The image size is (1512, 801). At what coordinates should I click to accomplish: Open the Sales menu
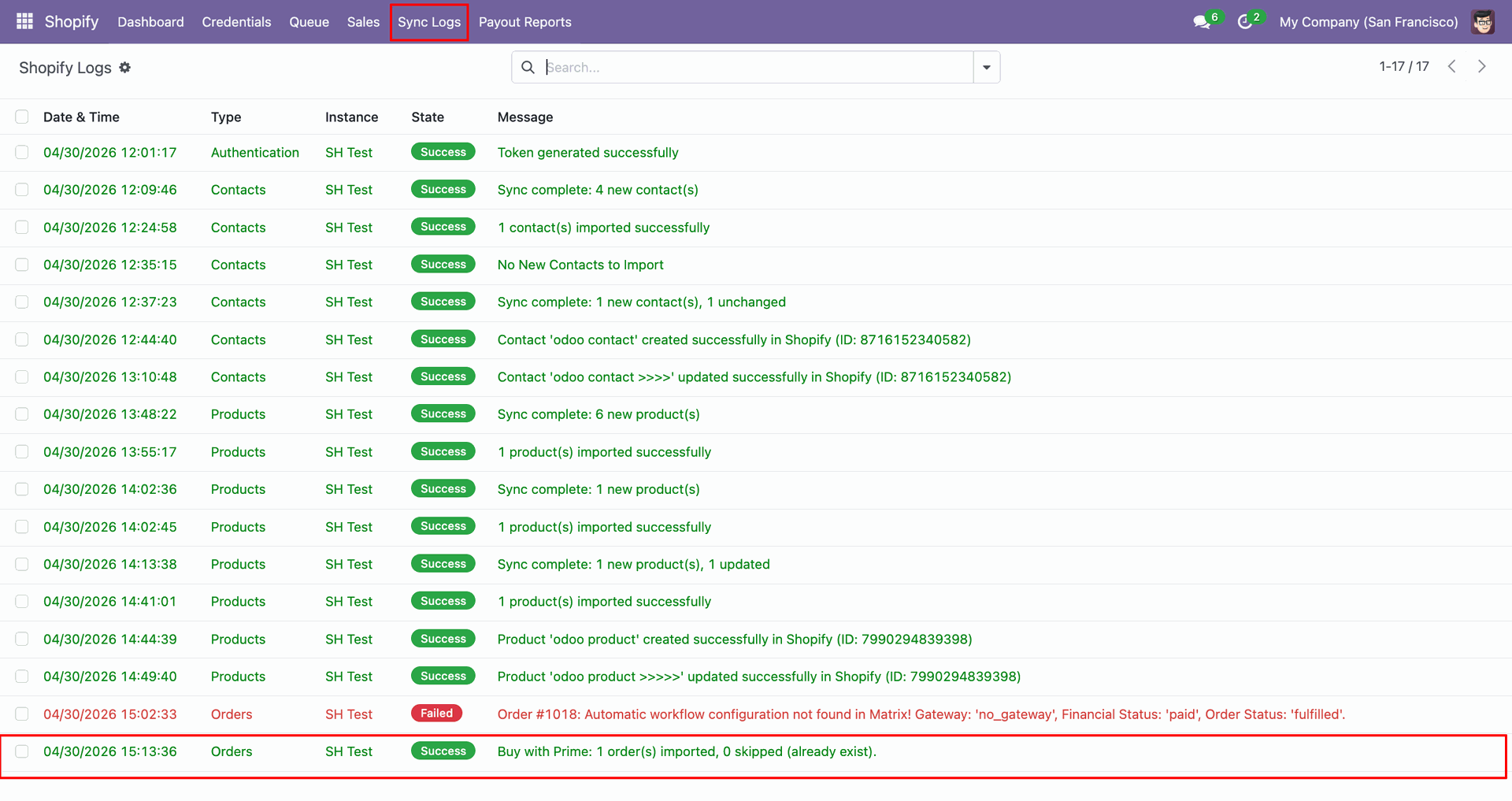(x=363, y=22)
